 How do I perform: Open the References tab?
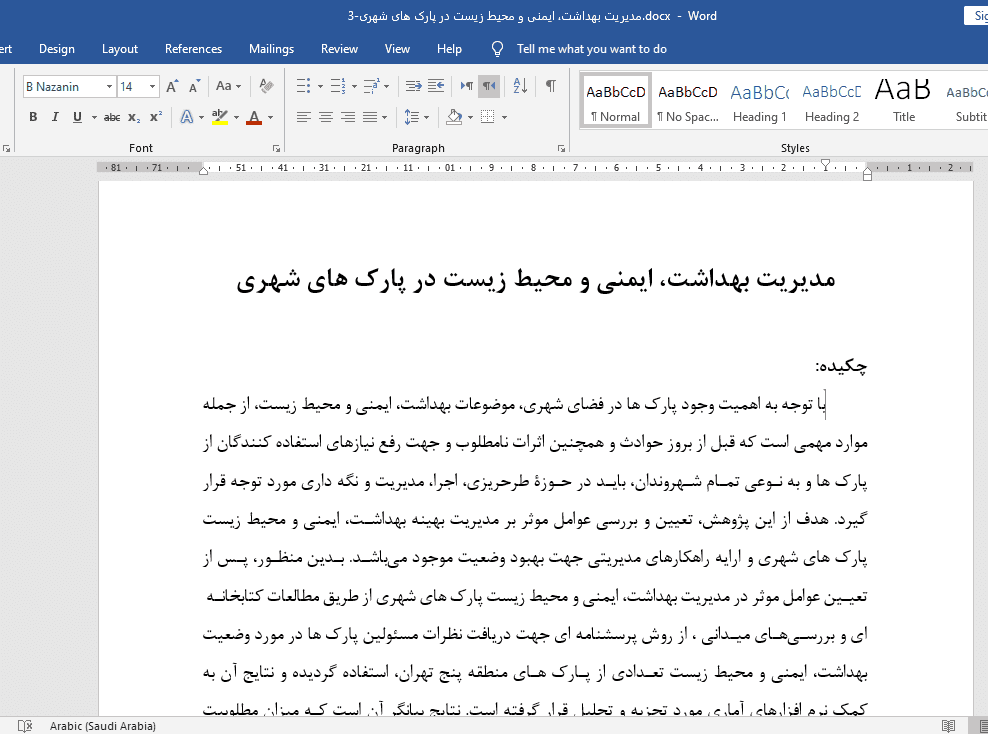pyautogui.click(x=193, y=49)
